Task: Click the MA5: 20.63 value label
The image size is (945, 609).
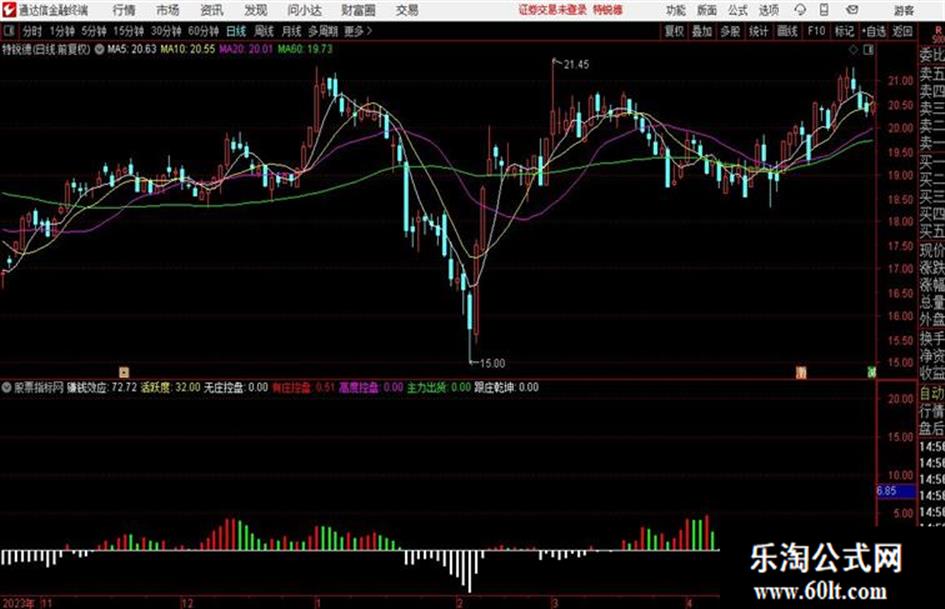Action: point(131,49)
